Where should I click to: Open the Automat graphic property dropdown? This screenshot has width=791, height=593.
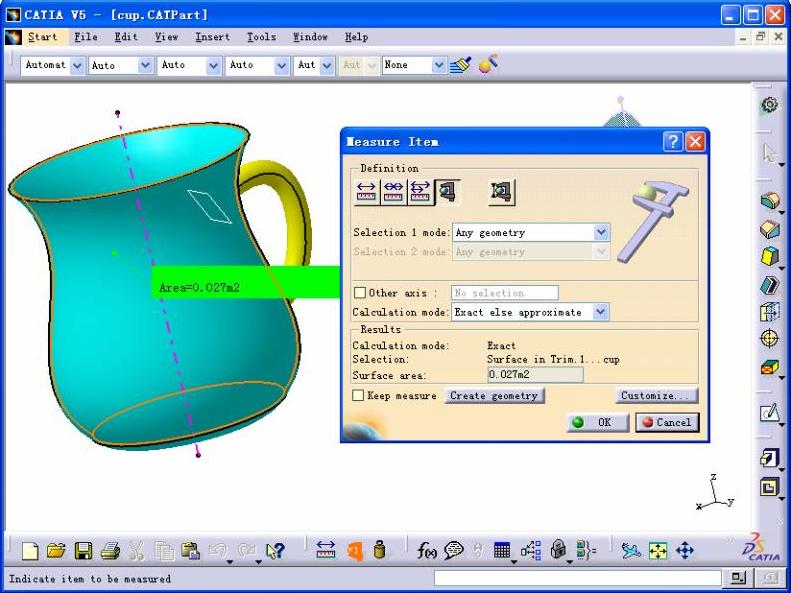pyautogui.click(x=77, y=65)
